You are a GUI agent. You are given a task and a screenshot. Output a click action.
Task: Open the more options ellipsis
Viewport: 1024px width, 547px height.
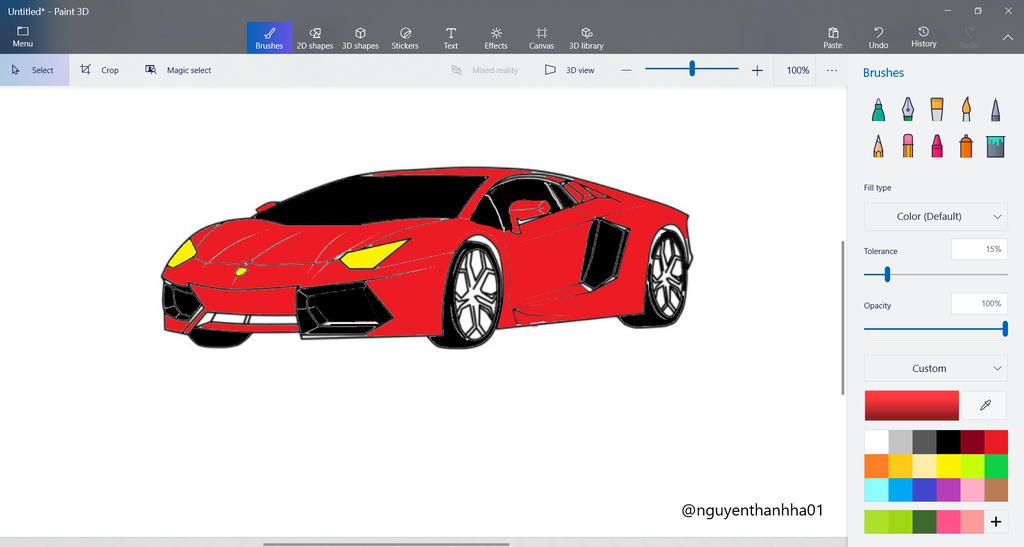pyautogui.click(x=831, y=70)
